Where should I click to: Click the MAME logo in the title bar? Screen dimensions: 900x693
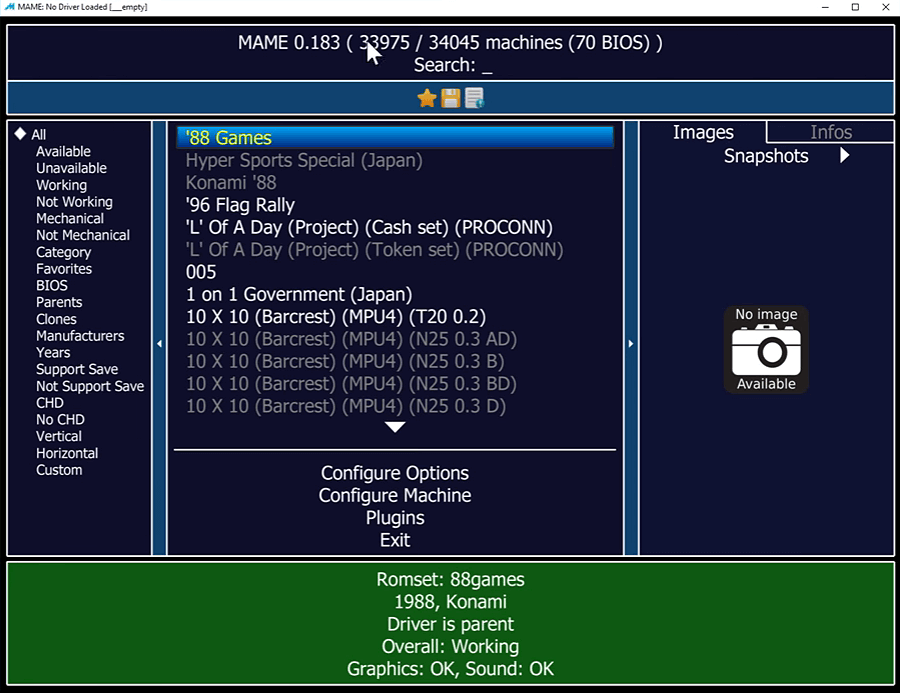click(9, 7)
